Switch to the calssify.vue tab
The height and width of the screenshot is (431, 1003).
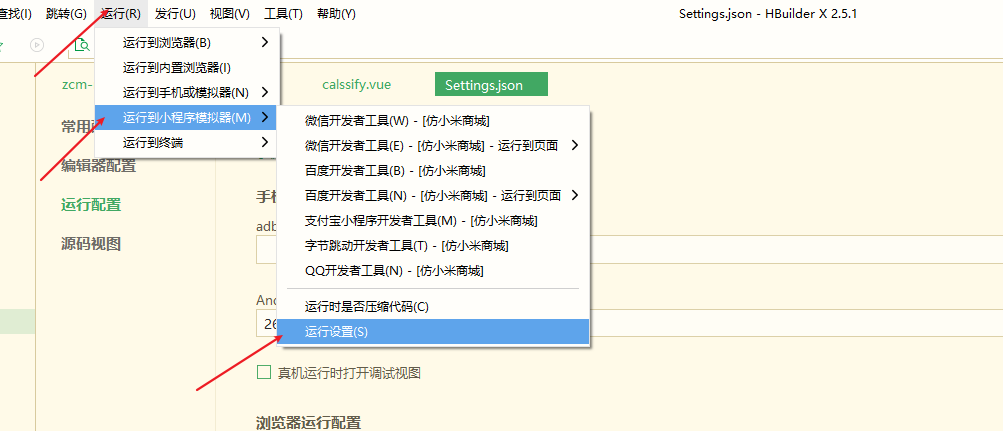[356, 84]
